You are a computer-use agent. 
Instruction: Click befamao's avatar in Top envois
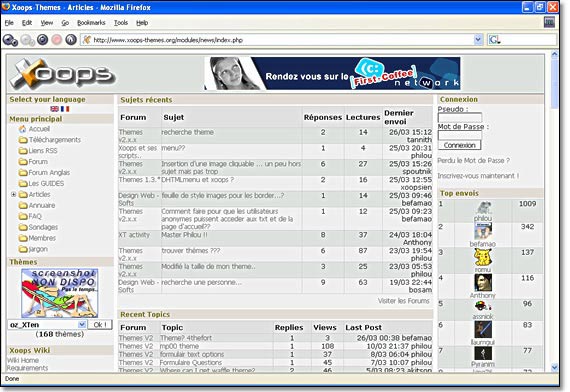point(483,231)
